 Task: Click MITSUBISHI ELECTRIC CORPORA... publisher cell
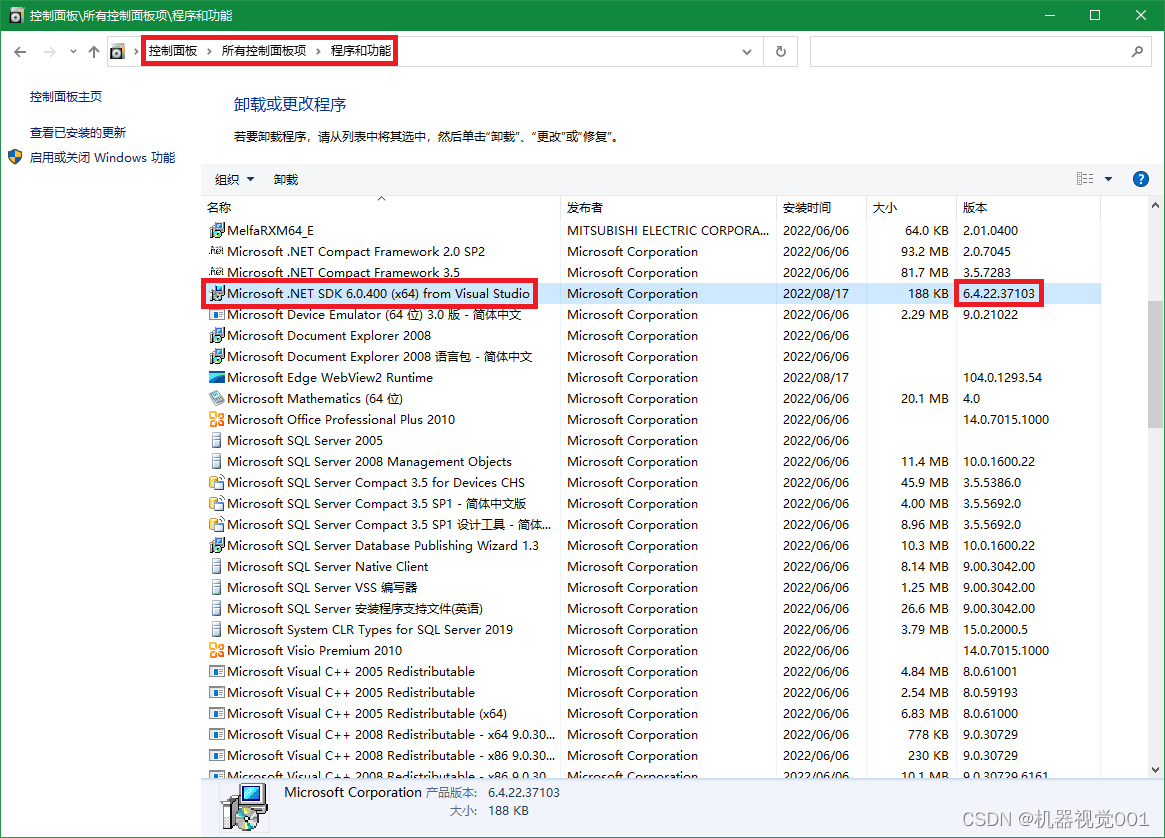(668, 230)
